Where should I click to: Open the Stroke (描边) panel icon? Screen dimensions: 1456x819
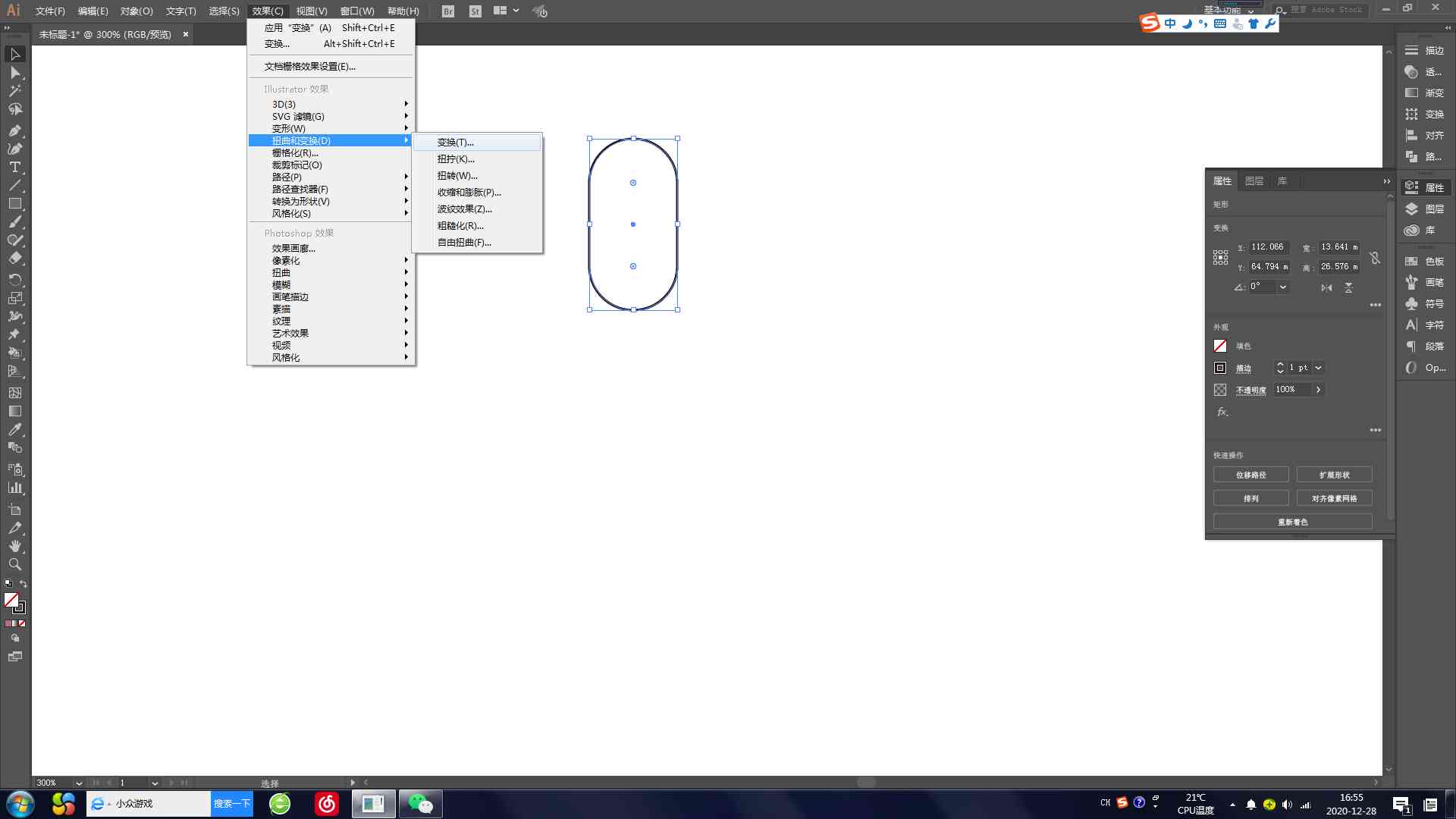click(1411, 50)
